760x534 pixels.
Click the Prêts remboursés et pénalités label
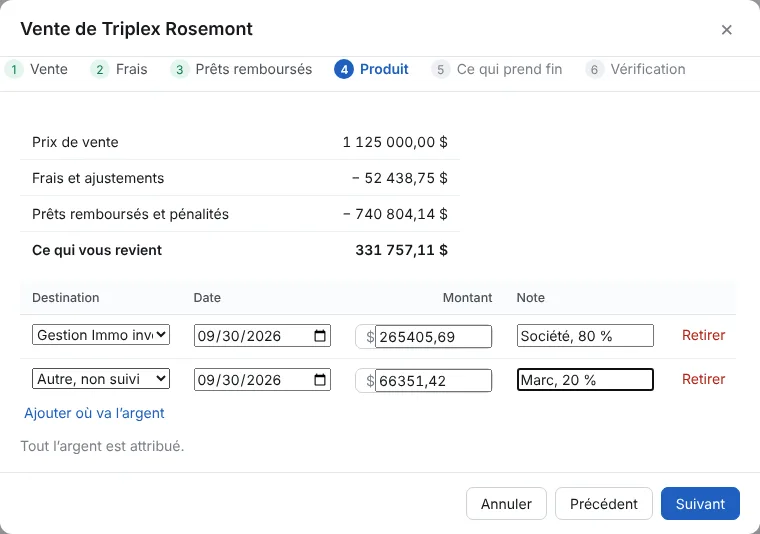pos(130,214)
